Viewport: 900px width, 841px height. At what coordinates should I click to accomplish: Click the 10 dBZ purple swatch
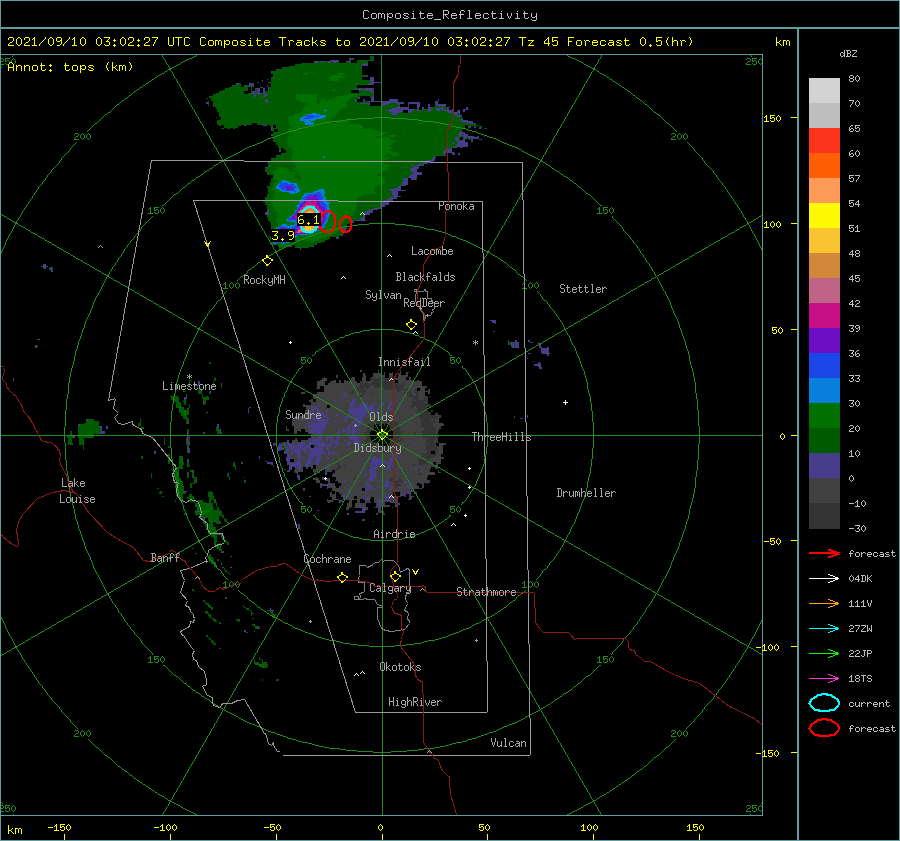pyautogui.click(x=824, y=466)
